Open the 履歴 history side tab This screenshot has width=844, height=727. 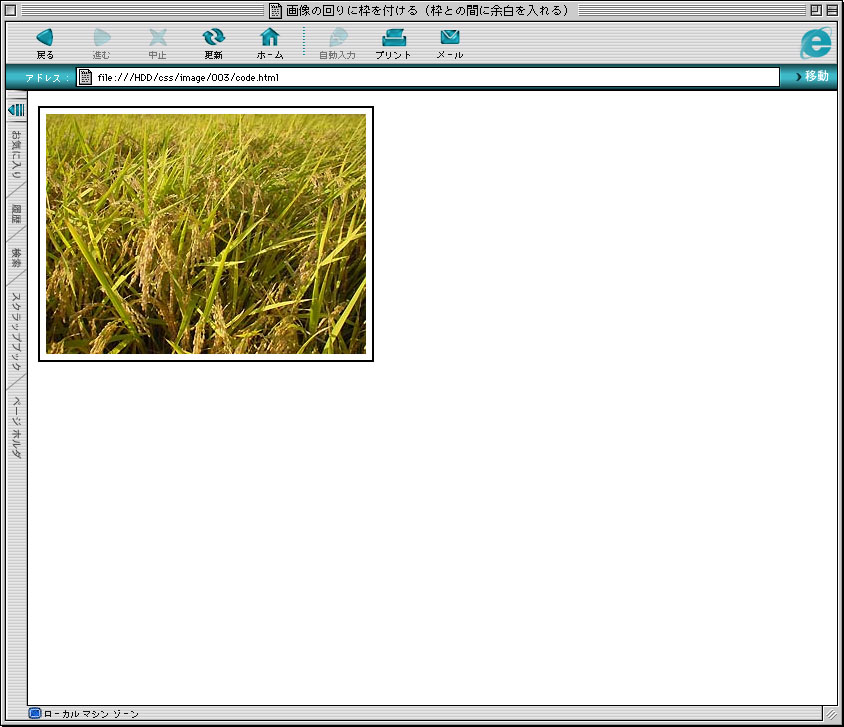pyautogui.click(x=17, y=214)
